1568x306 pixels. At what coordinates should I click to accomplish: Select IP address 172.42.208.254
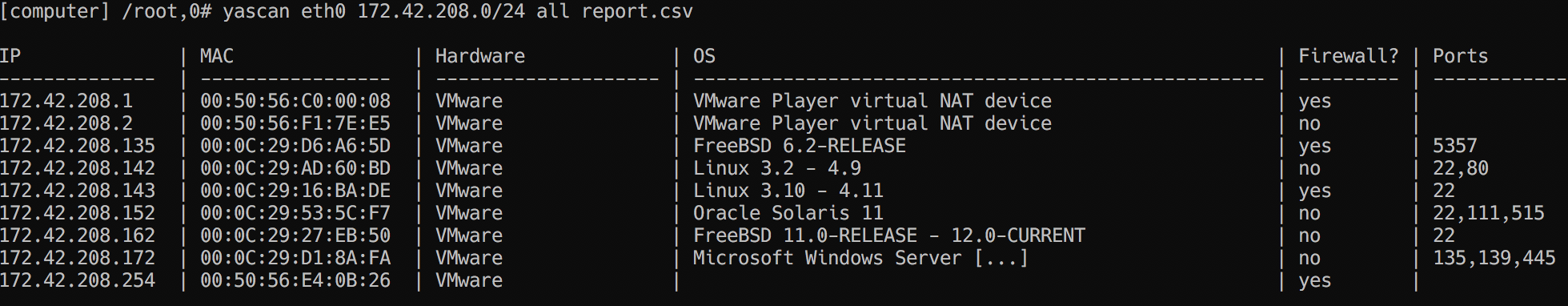(x=78, y=280)
